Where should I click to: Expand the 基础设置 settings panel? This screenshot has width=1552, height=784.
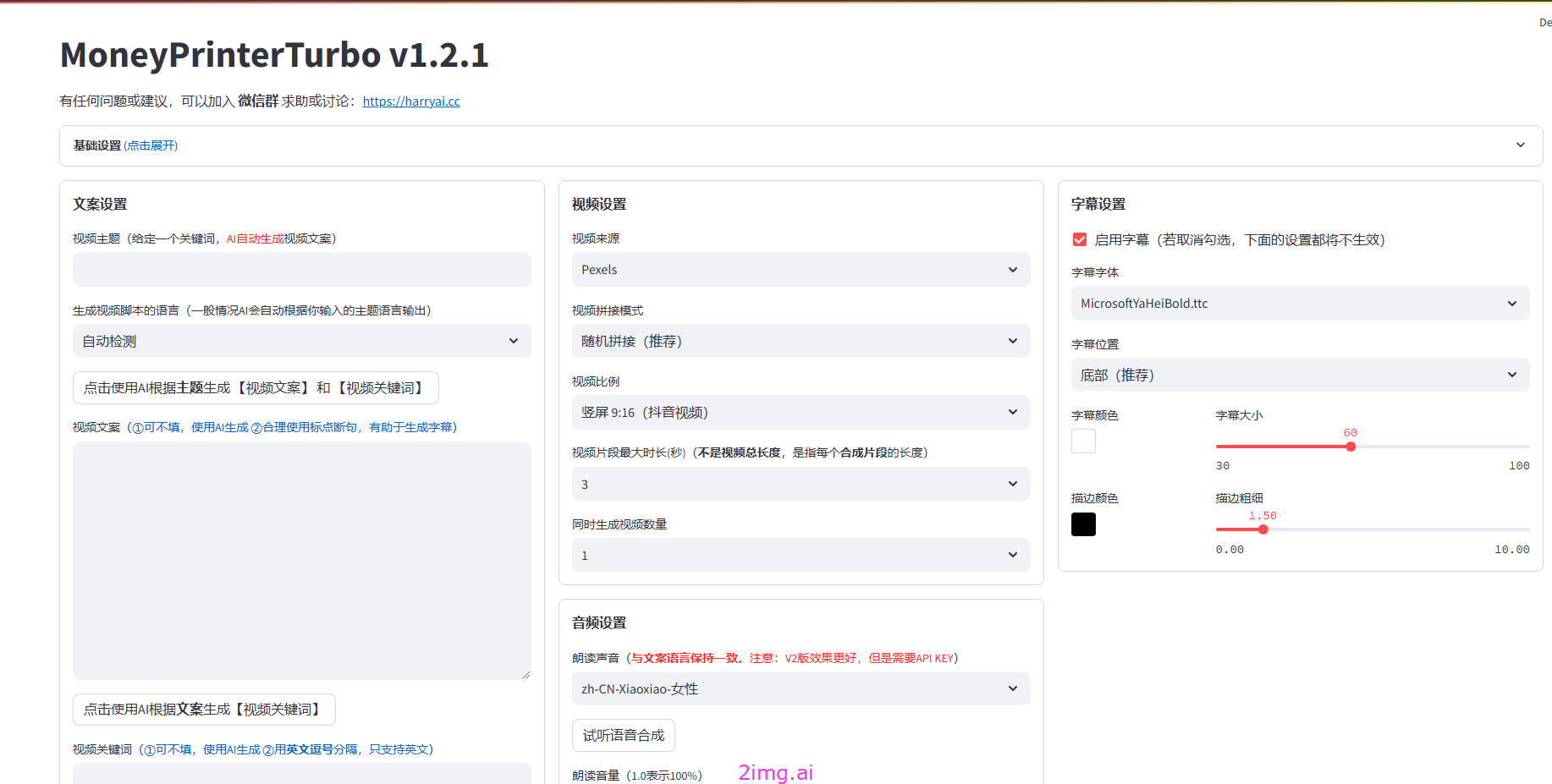coord(801,145)
